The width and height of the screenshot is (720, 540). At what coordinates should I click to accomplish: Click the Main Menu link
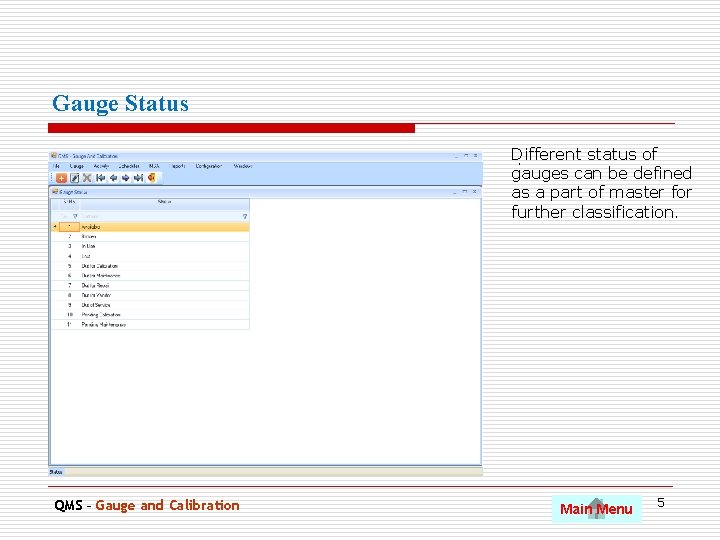click(x=596, y=509)
